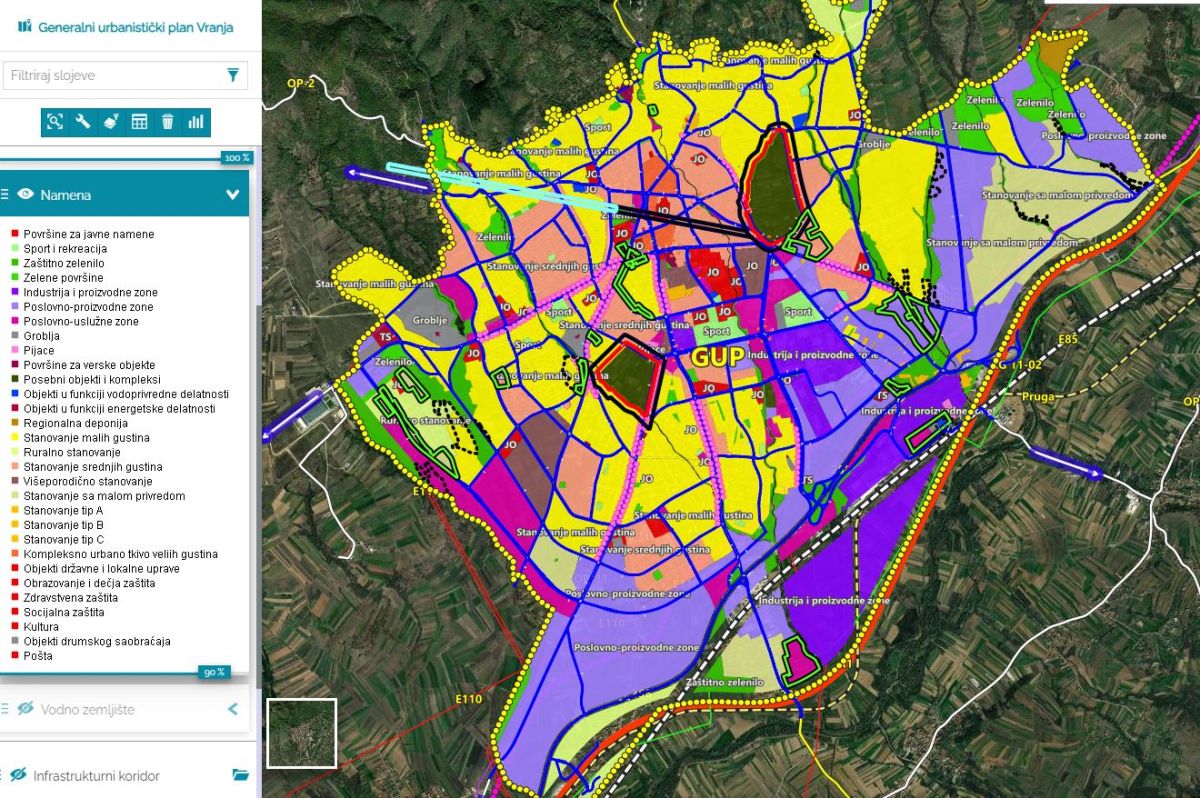
Task: Collapse the Namena layer legend chevron
Action: coord(233,195)
